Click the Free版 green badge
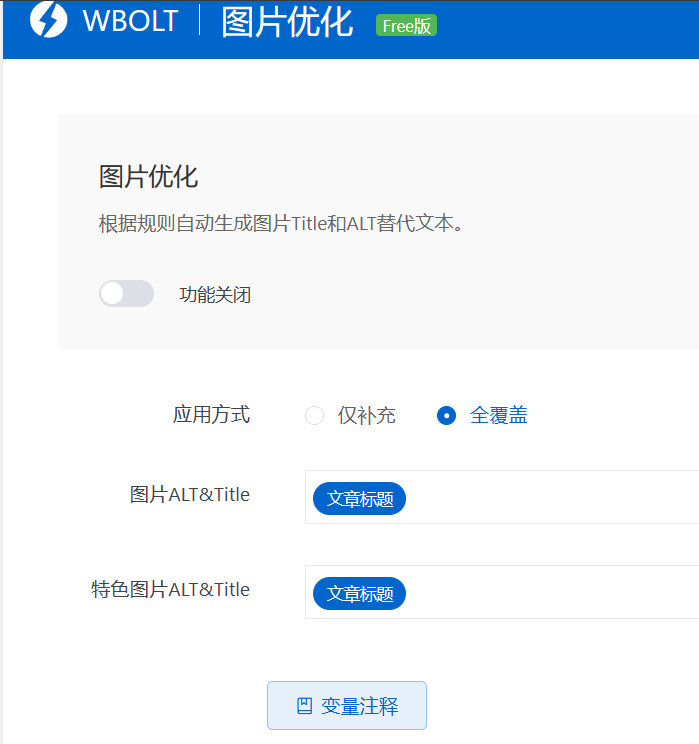 [406, 26]
